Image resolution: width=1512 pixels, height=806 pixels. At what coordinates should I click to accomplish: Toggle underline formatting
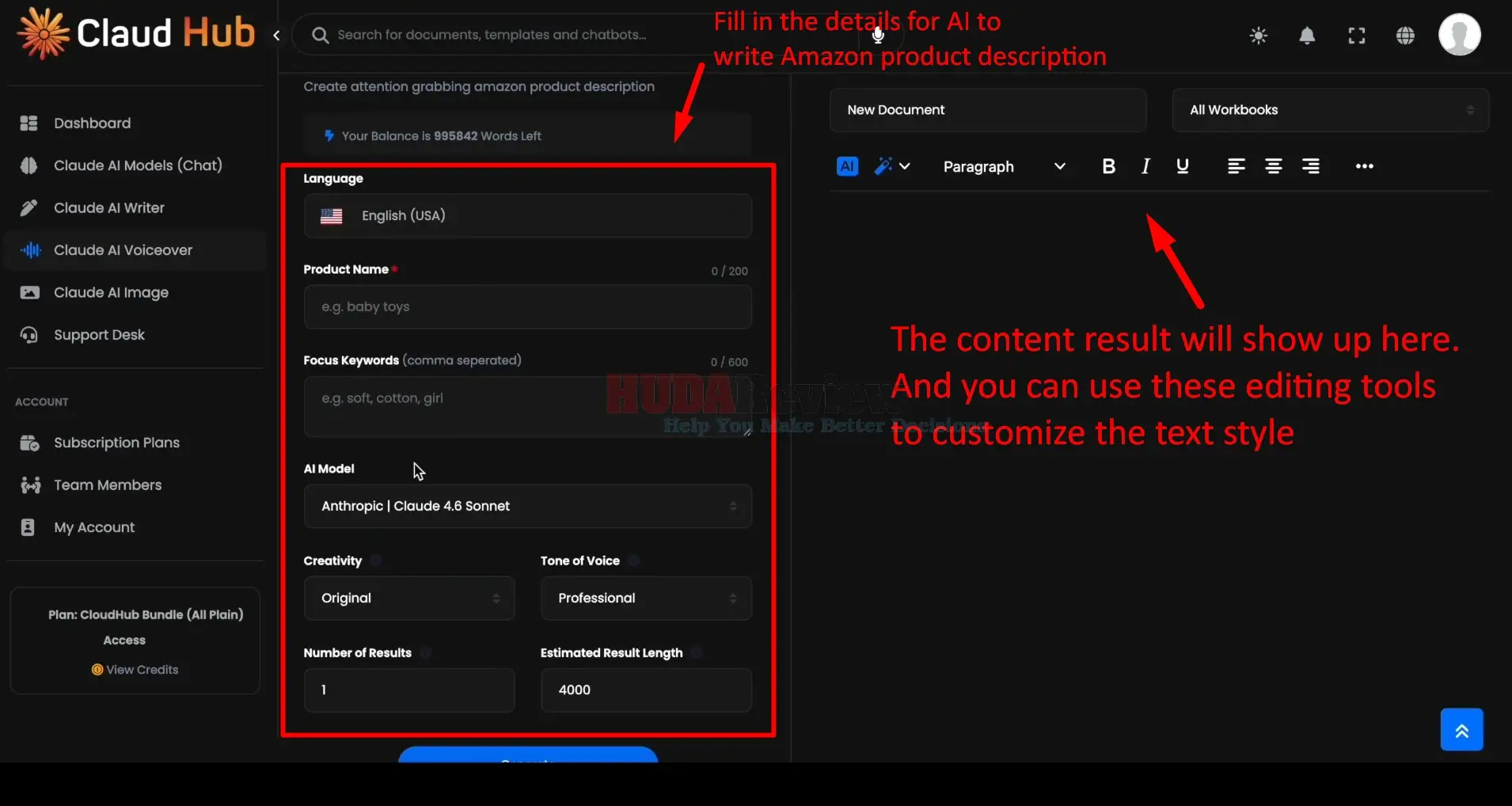coord(1183,166)
